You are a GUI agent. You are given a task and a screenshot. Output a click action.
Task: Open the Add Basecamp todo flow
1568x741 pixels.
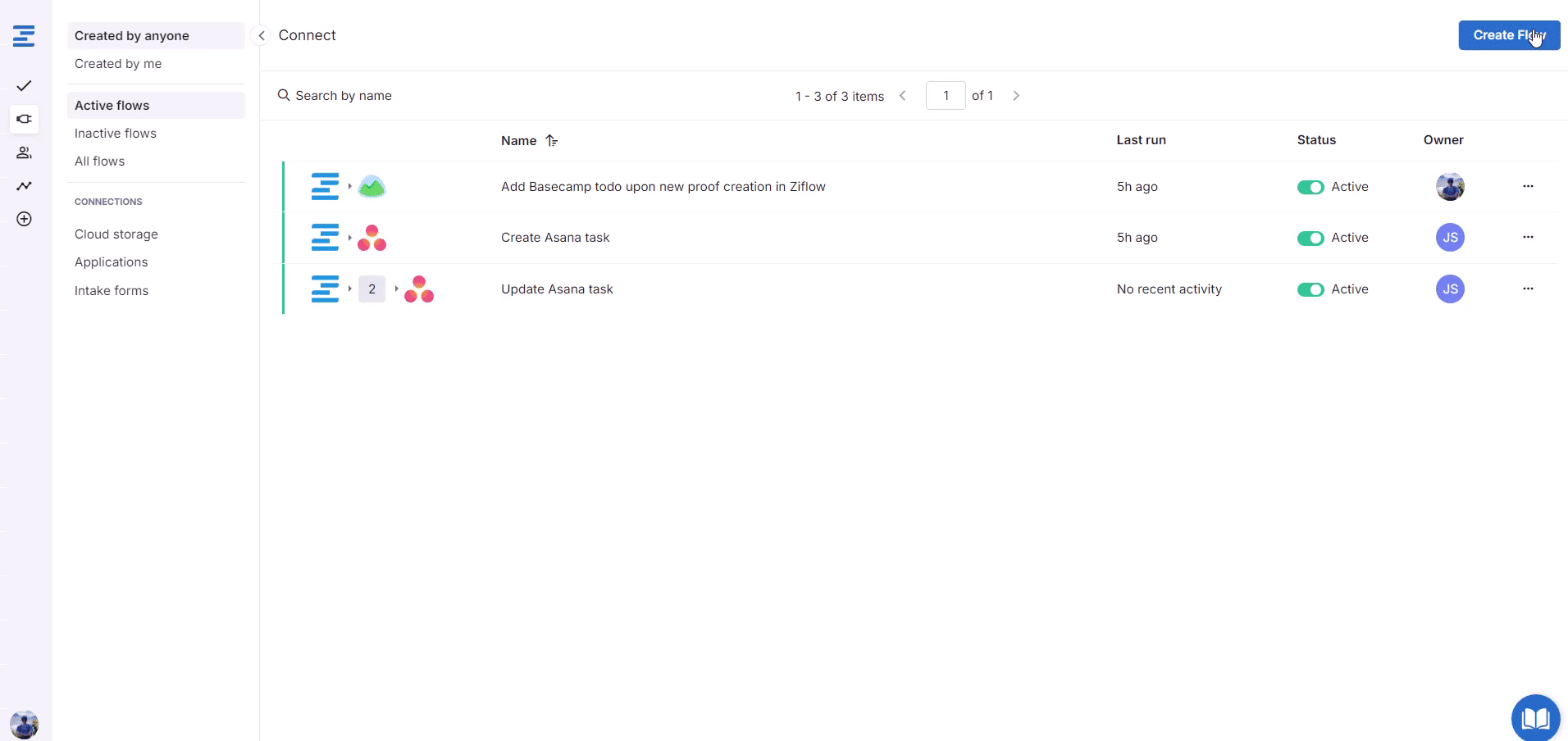(x=663, y=187)
